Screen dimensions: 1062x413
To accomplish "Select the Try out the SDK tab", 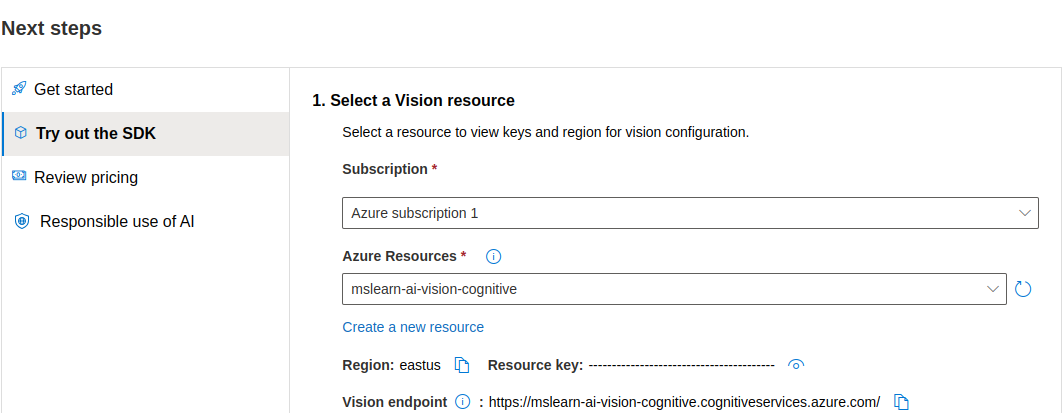I will click(96, 133).
